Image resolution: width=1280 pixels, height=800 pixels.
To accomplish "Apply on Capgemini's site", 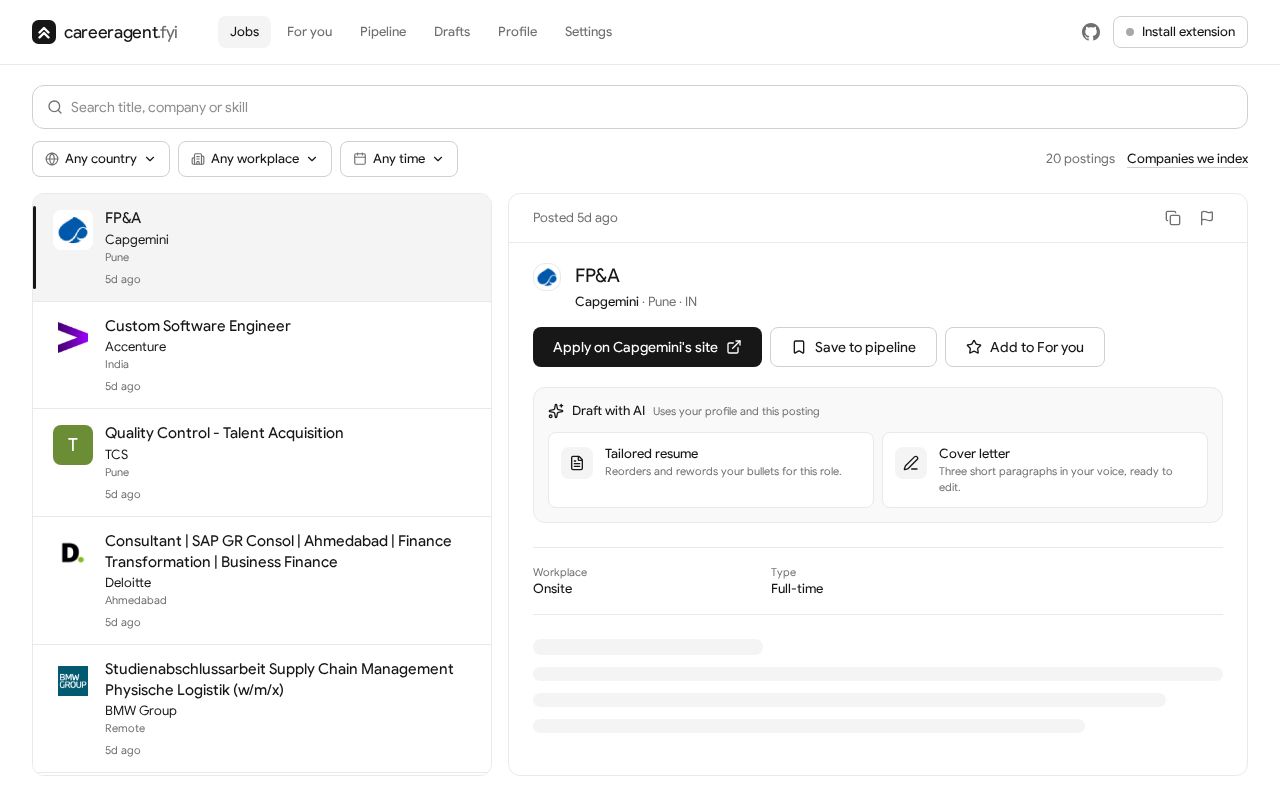I will coord(647,347).
